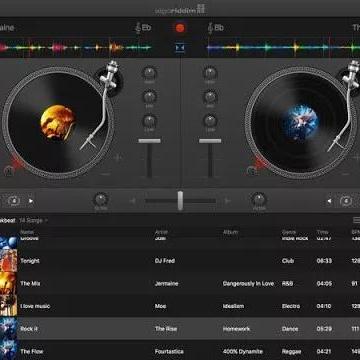Select the song Tonight by DJ Fred
This screenshot has height=360, width=360.
(x=180, y=261)
